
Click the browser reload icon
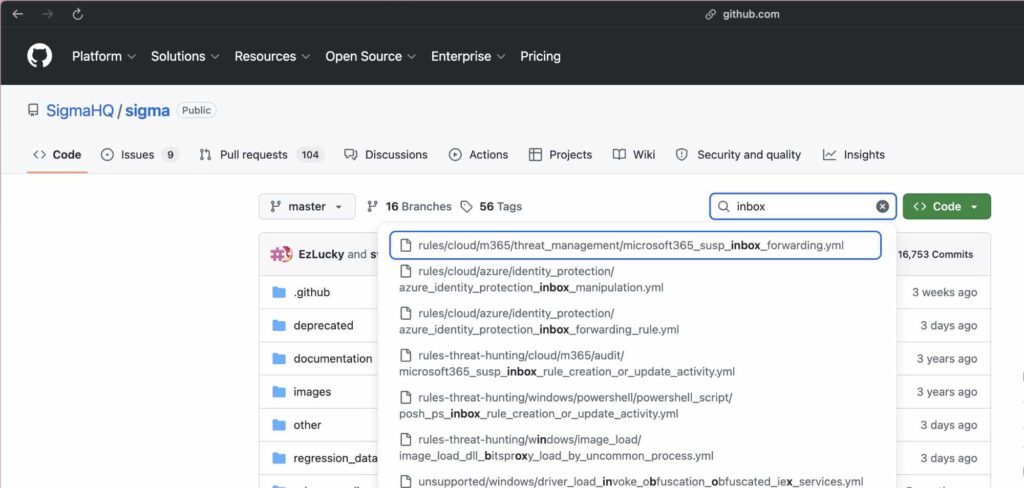click(x=77, y=15)
